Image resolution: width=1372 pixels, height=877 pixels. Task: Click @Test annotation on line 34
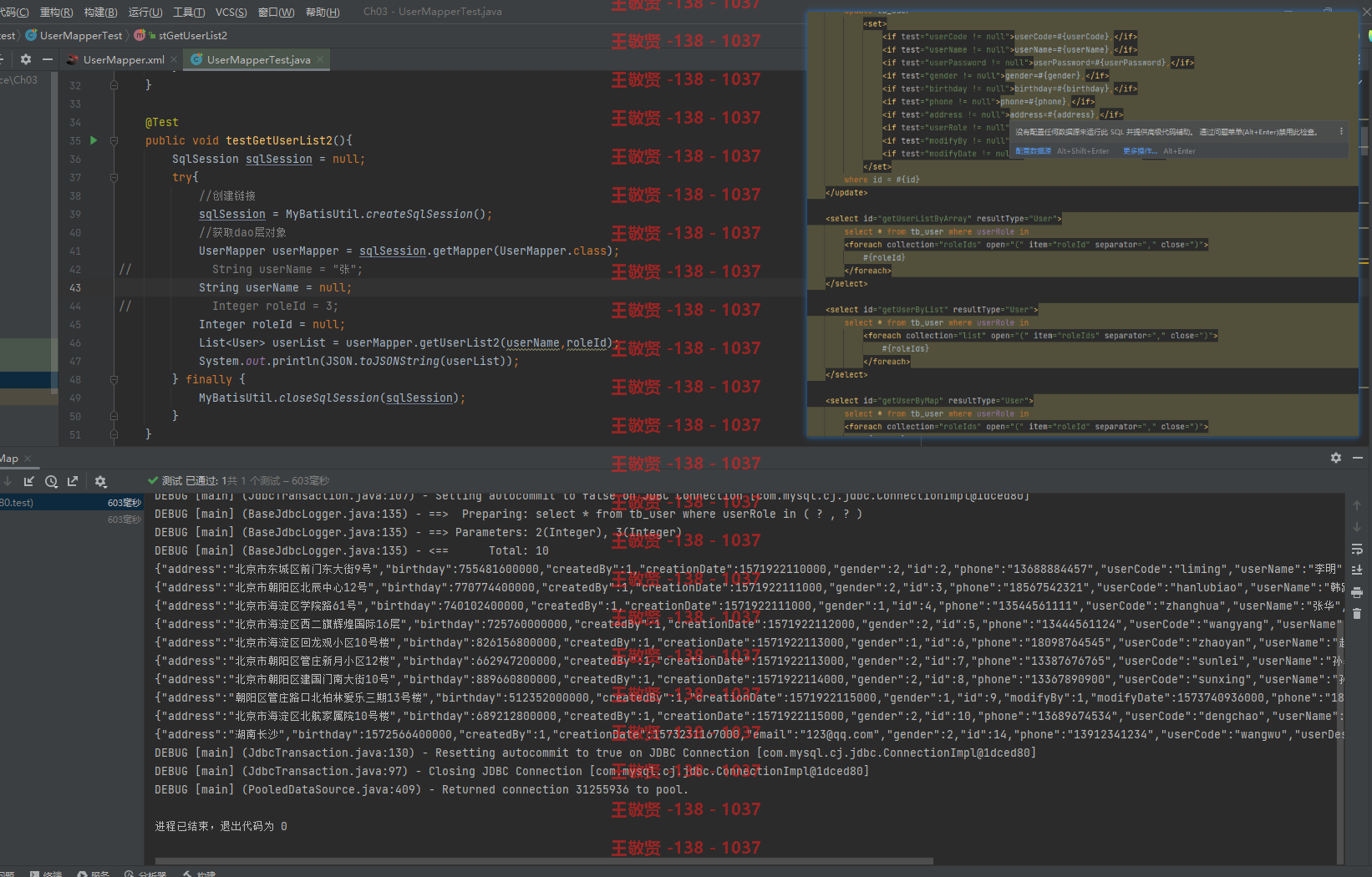(x=161, y=122)
